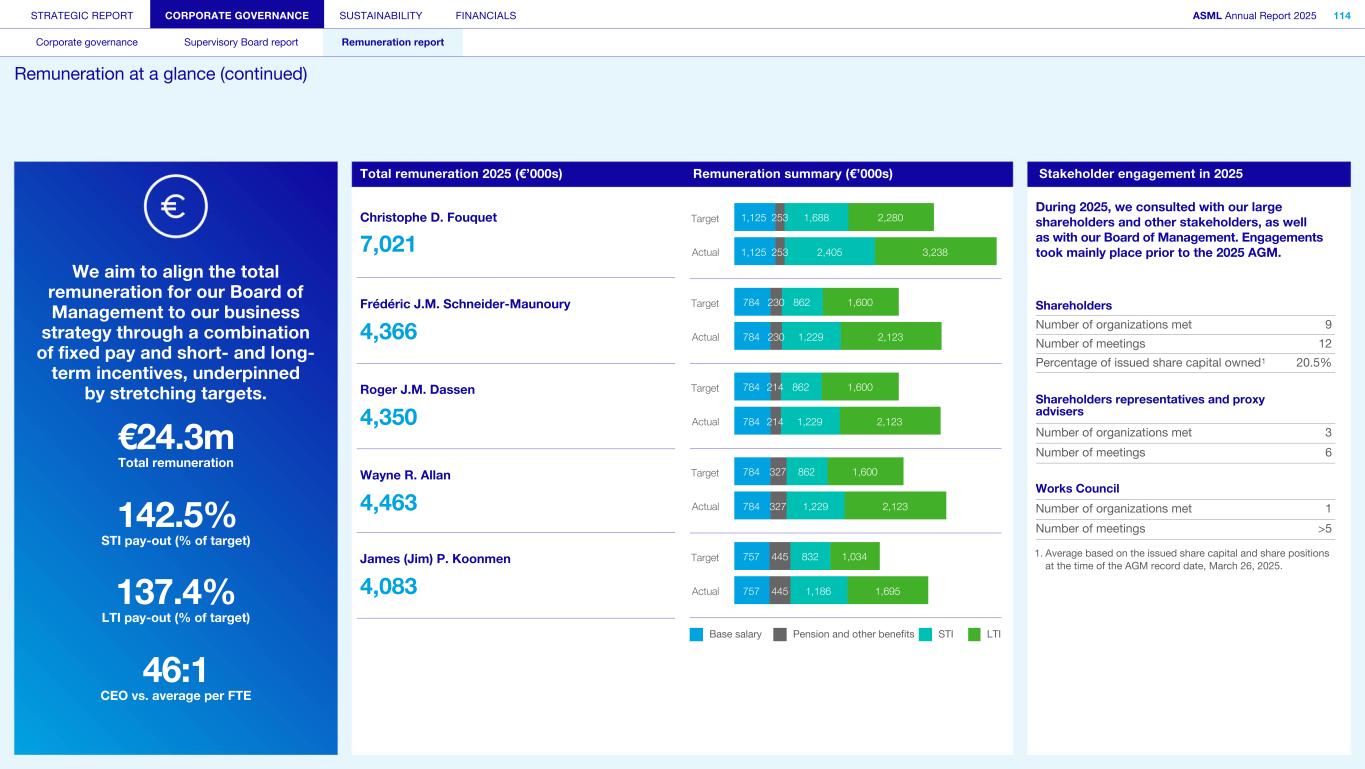Switch to the Sustainability tab
Screen dimensions: 1365x769
pyautogui.click(x=380, y=15)
